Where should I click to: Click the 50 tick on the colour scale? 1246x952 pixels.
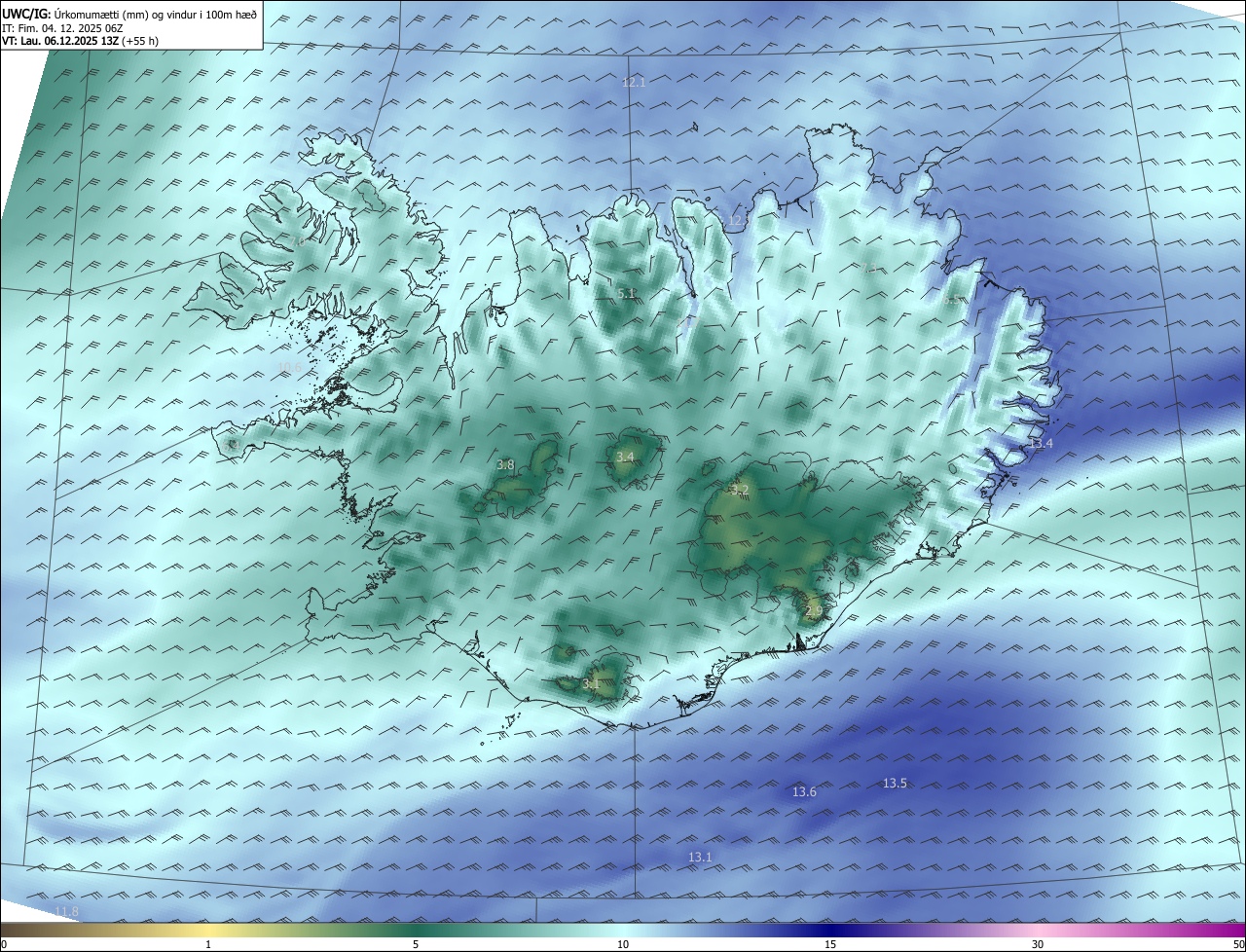[x=1238, y=944]
